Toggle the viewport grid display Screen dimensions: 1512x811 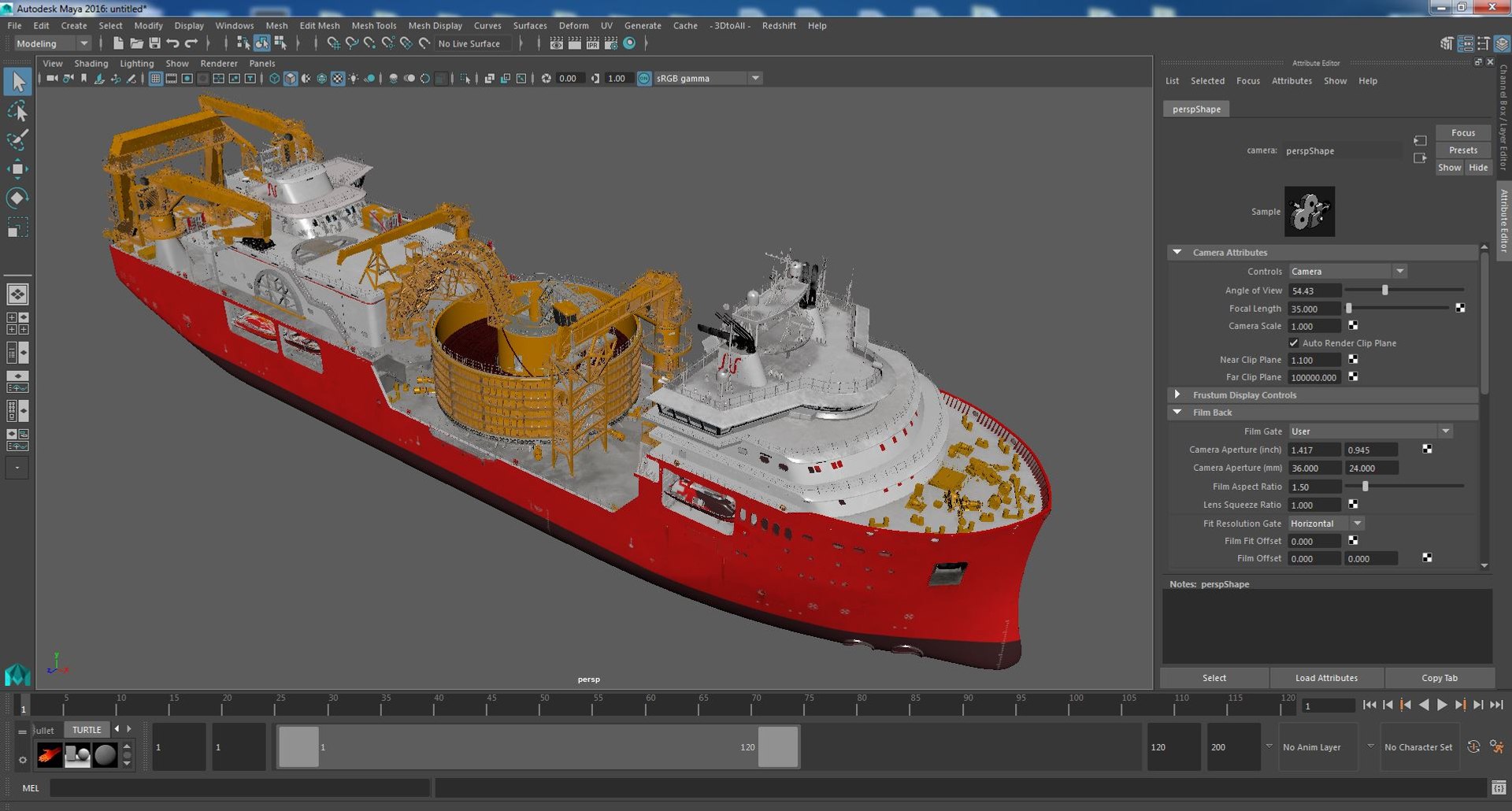point(156,78)
